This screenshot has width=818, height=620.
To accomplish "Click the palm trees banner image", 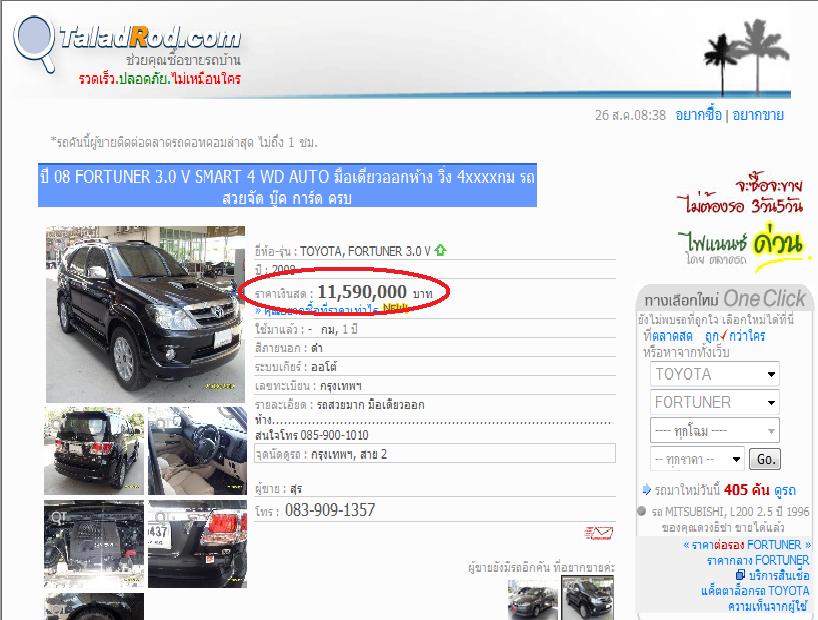I will click(747, 56).
